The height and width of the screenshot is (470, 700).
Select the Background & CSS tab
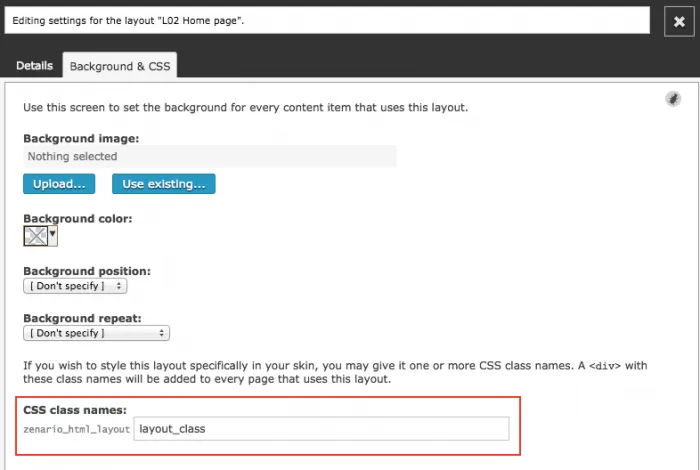pos(120,66)
